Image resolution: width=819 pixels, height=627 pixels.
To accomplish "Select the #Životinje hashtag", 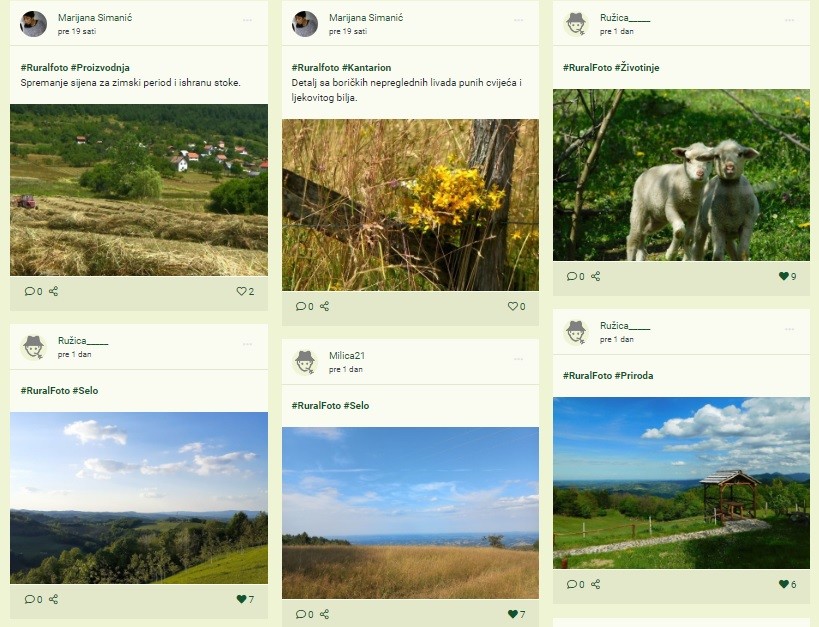I will click(637, 67).
